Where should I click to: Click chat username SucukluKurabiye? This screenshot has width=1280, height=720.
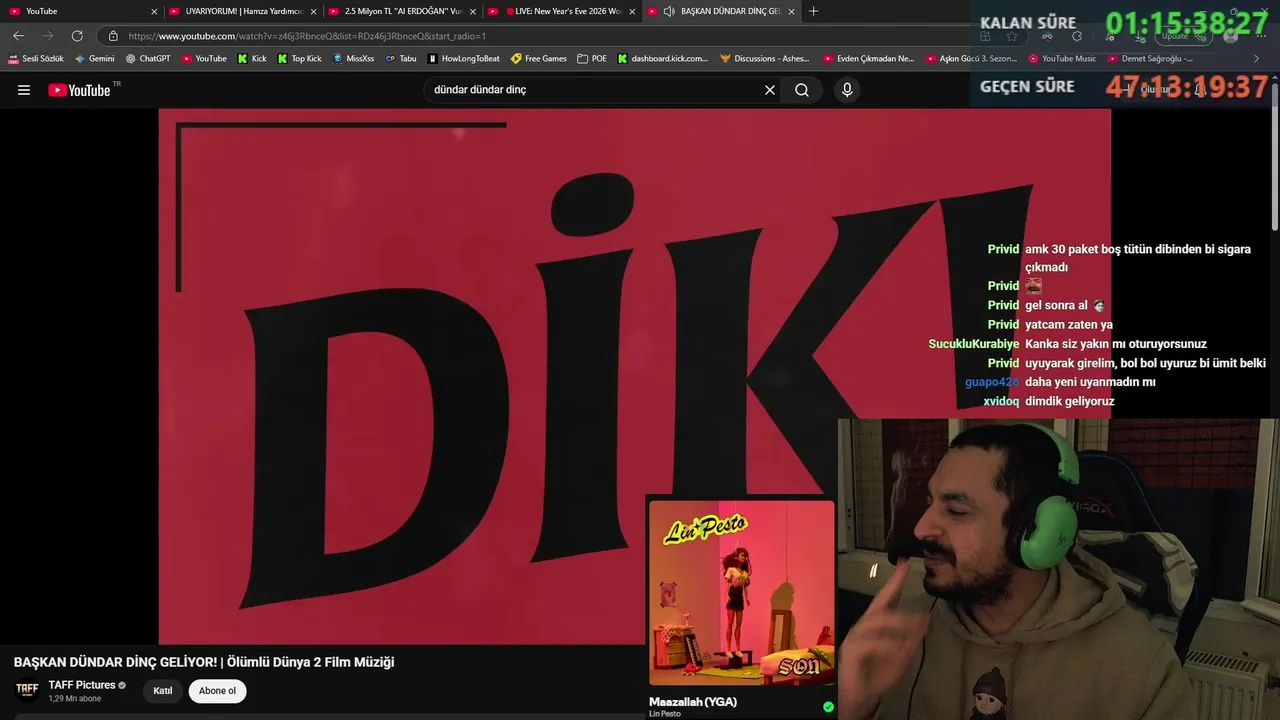point(974,344)
